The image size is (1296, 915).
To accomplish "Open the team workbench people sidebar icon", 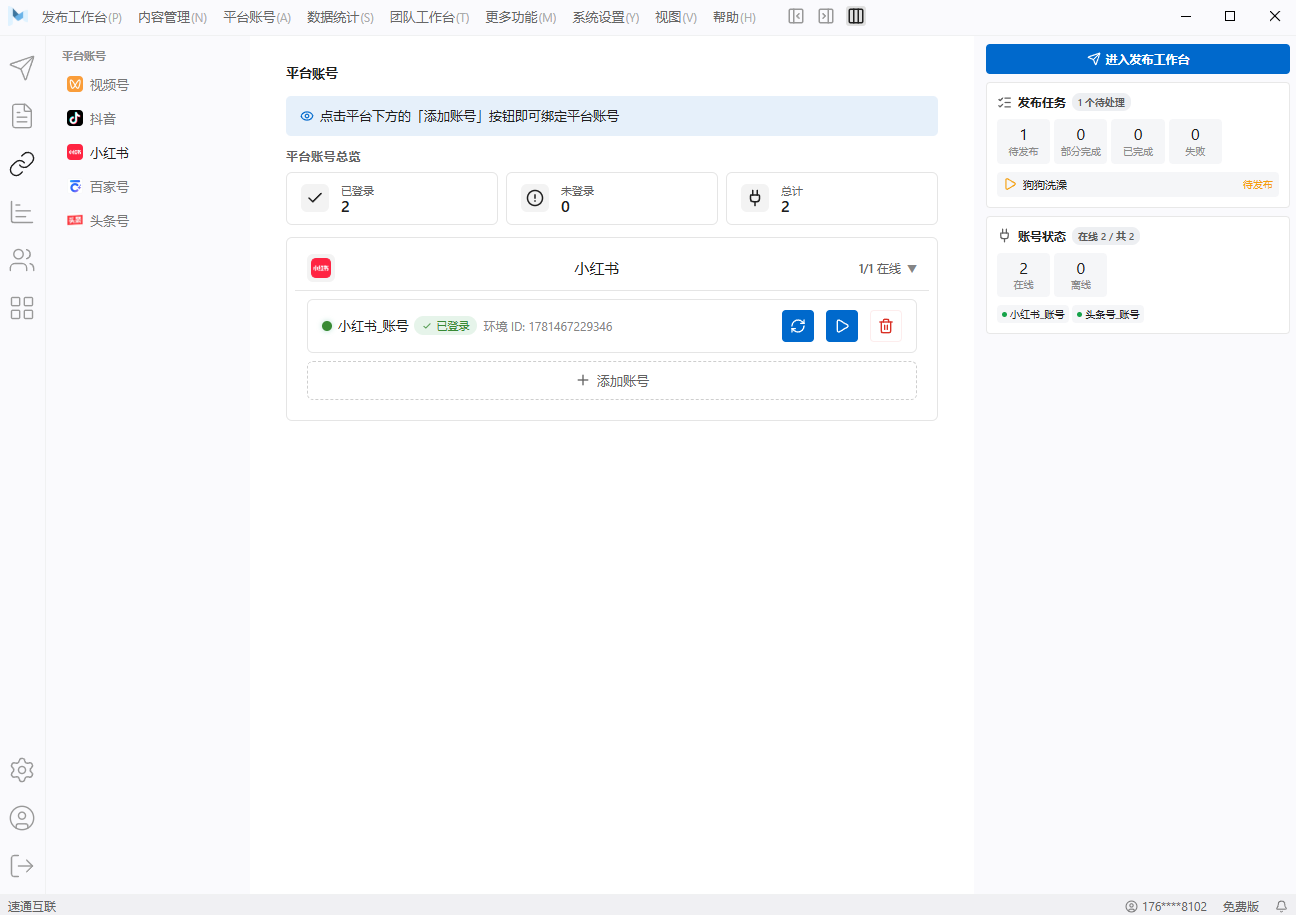I will tap(22, 260).
